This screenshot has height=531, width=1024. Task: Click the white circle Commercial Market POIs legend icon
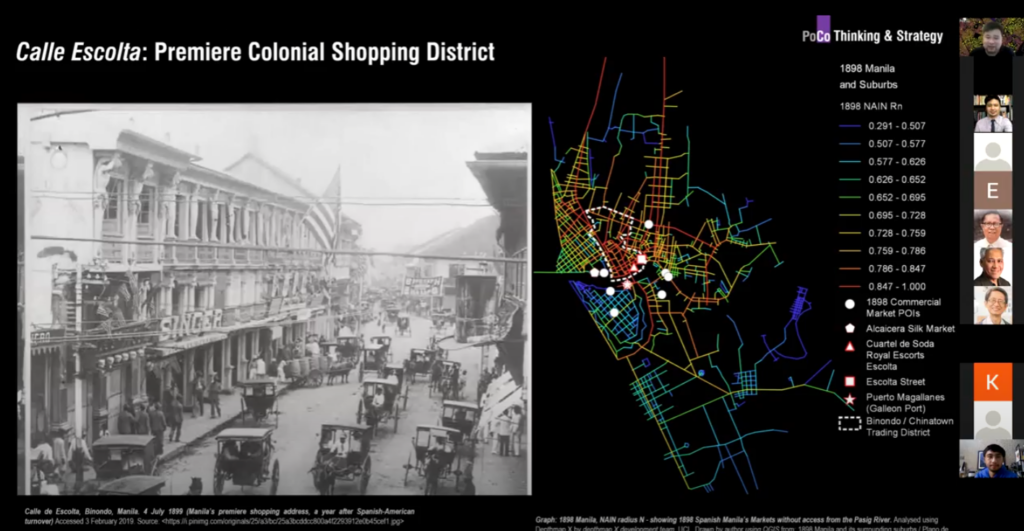pos(848,302)
